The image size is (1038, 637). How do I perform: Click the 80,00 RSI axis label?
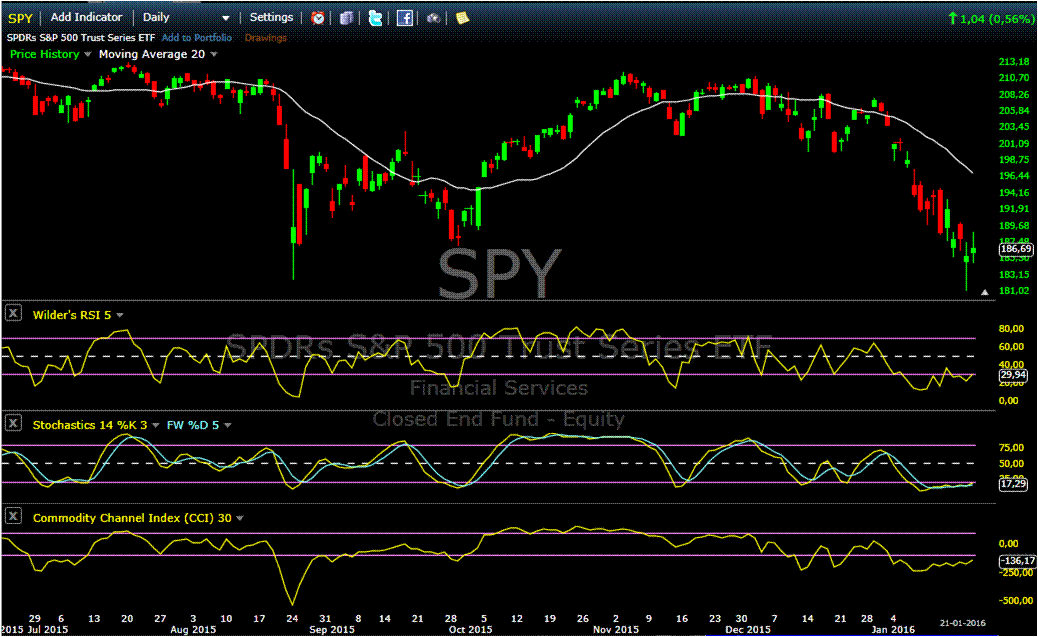[x=1012, y=328]
